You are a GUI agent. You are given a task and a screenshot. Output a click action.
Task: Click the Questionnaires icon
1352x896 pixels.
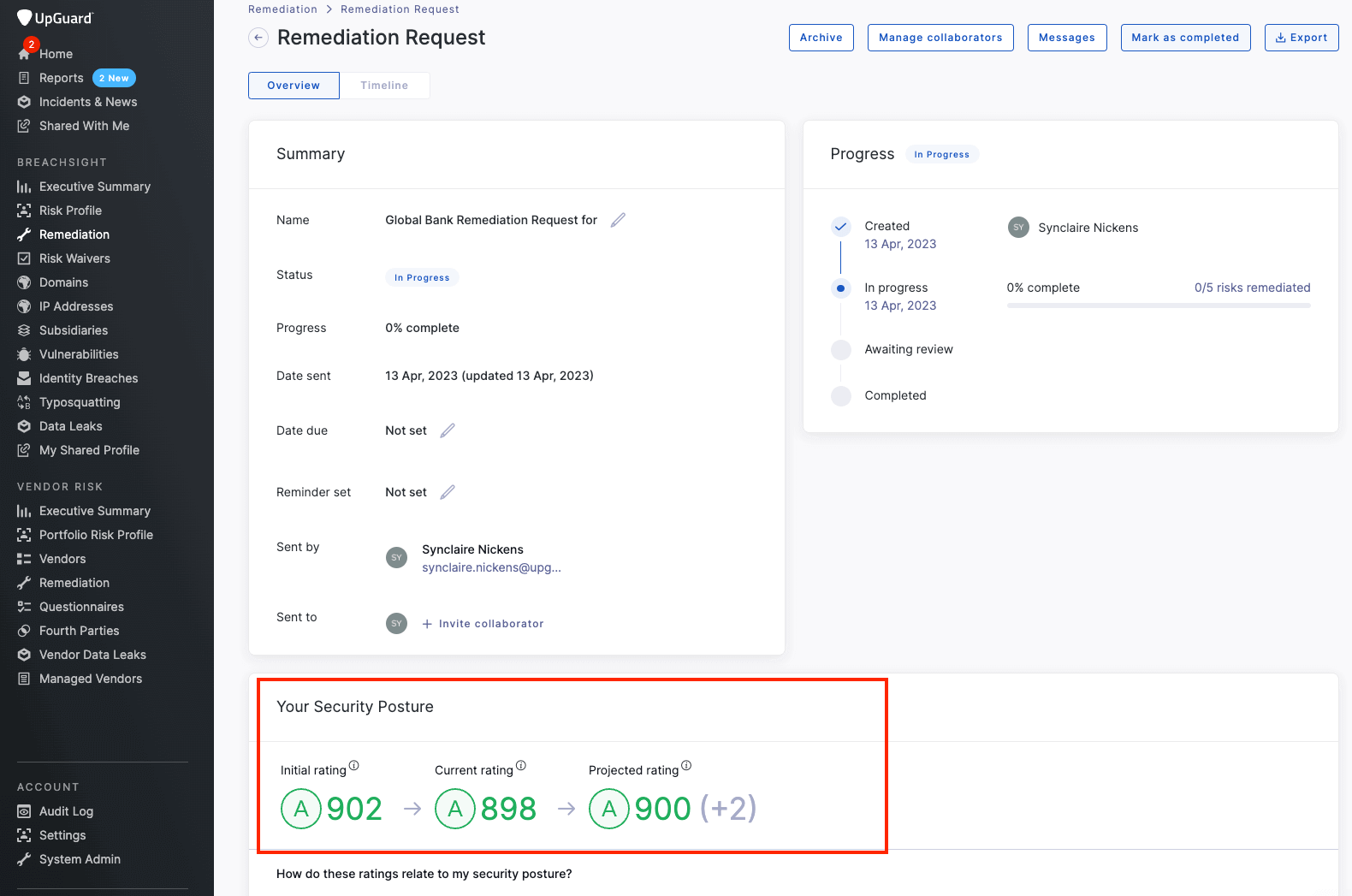click(24, 607)
